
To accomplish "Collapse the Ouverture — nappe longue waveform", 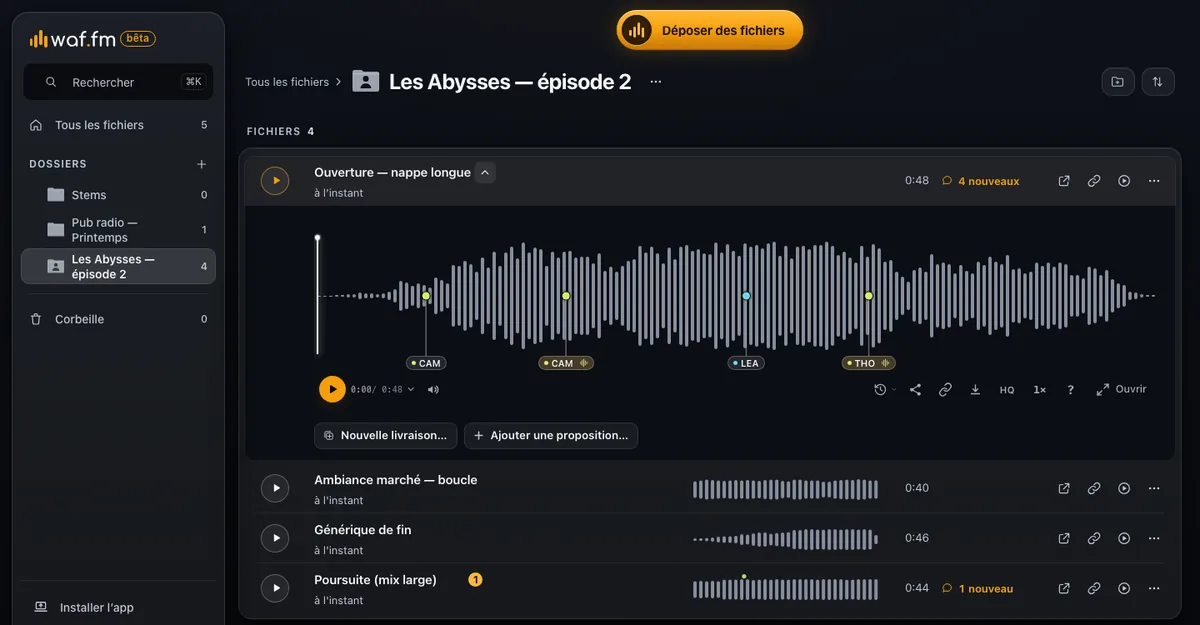I will (x=485, y=173).
